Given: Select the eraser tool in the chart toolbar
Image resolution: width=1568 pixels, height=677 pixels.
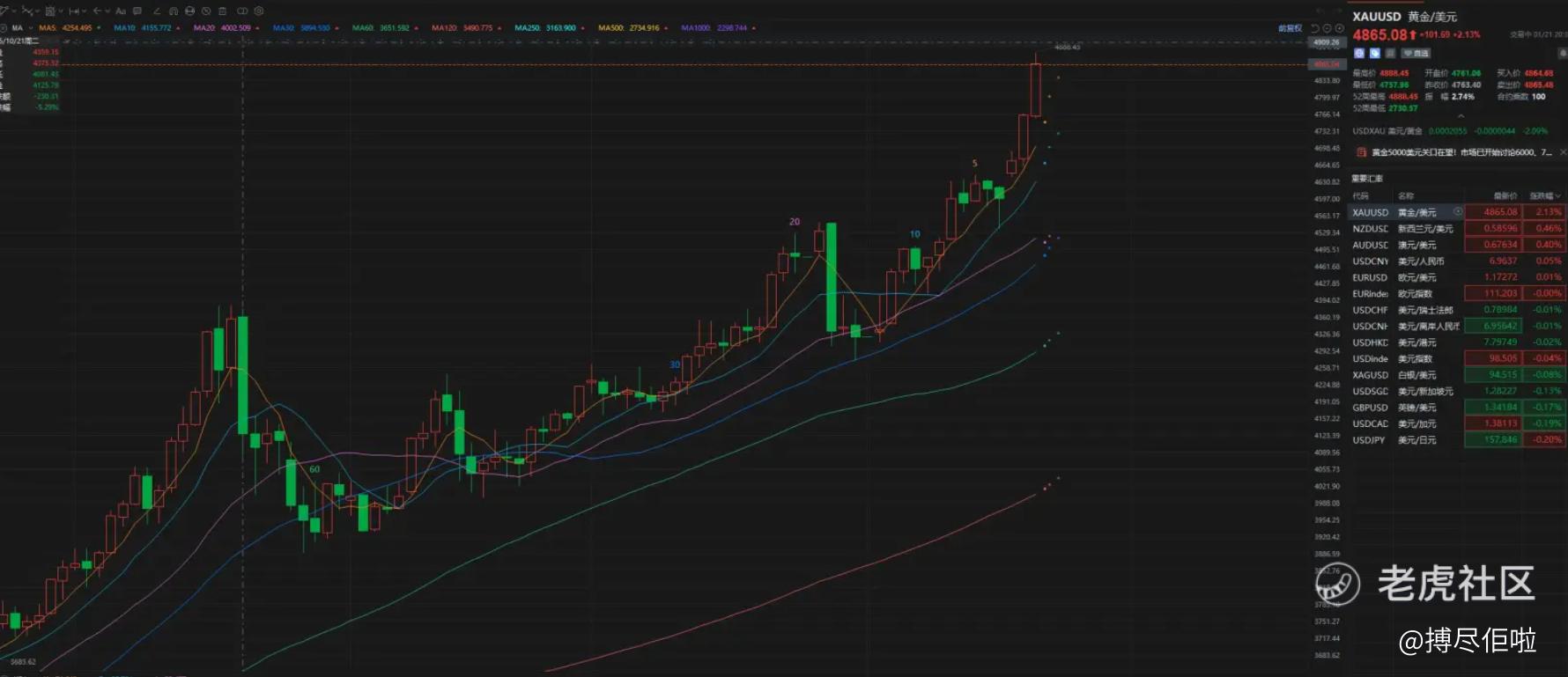Looking at the screenshot, I should pos(157,11).
